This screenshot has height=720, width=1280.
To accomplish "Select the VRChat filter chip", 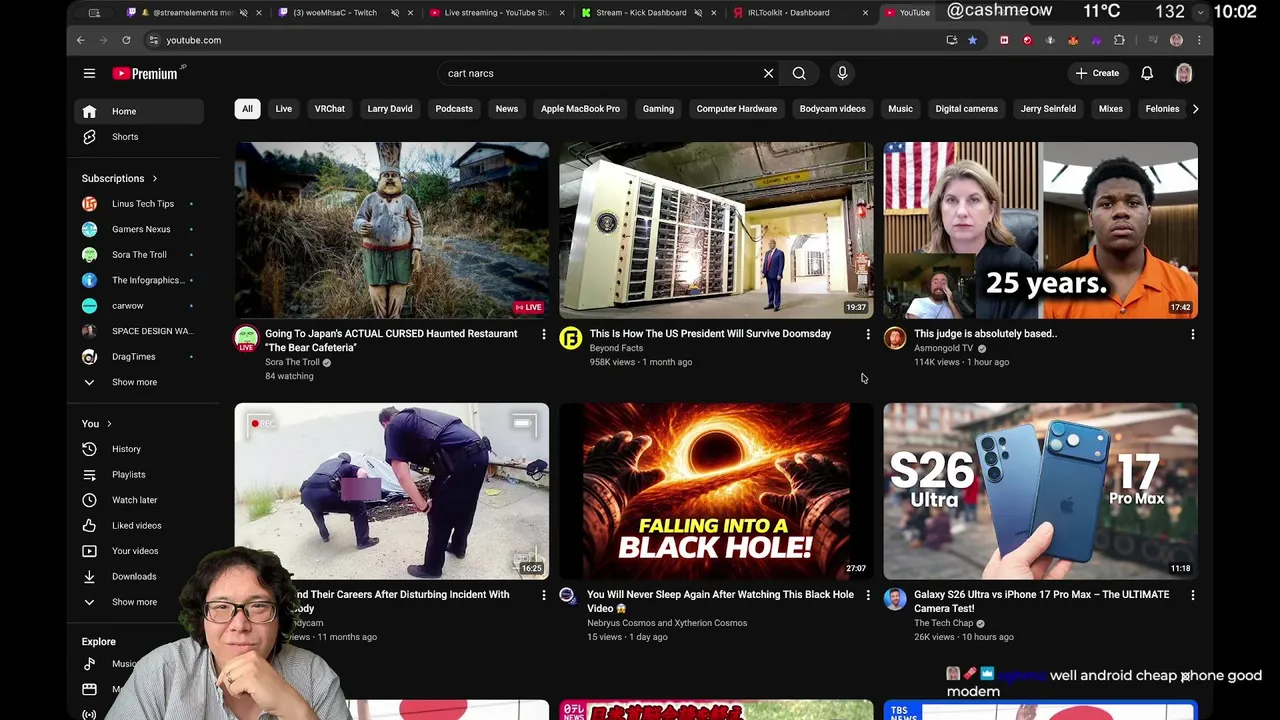I will click(330, 109).
